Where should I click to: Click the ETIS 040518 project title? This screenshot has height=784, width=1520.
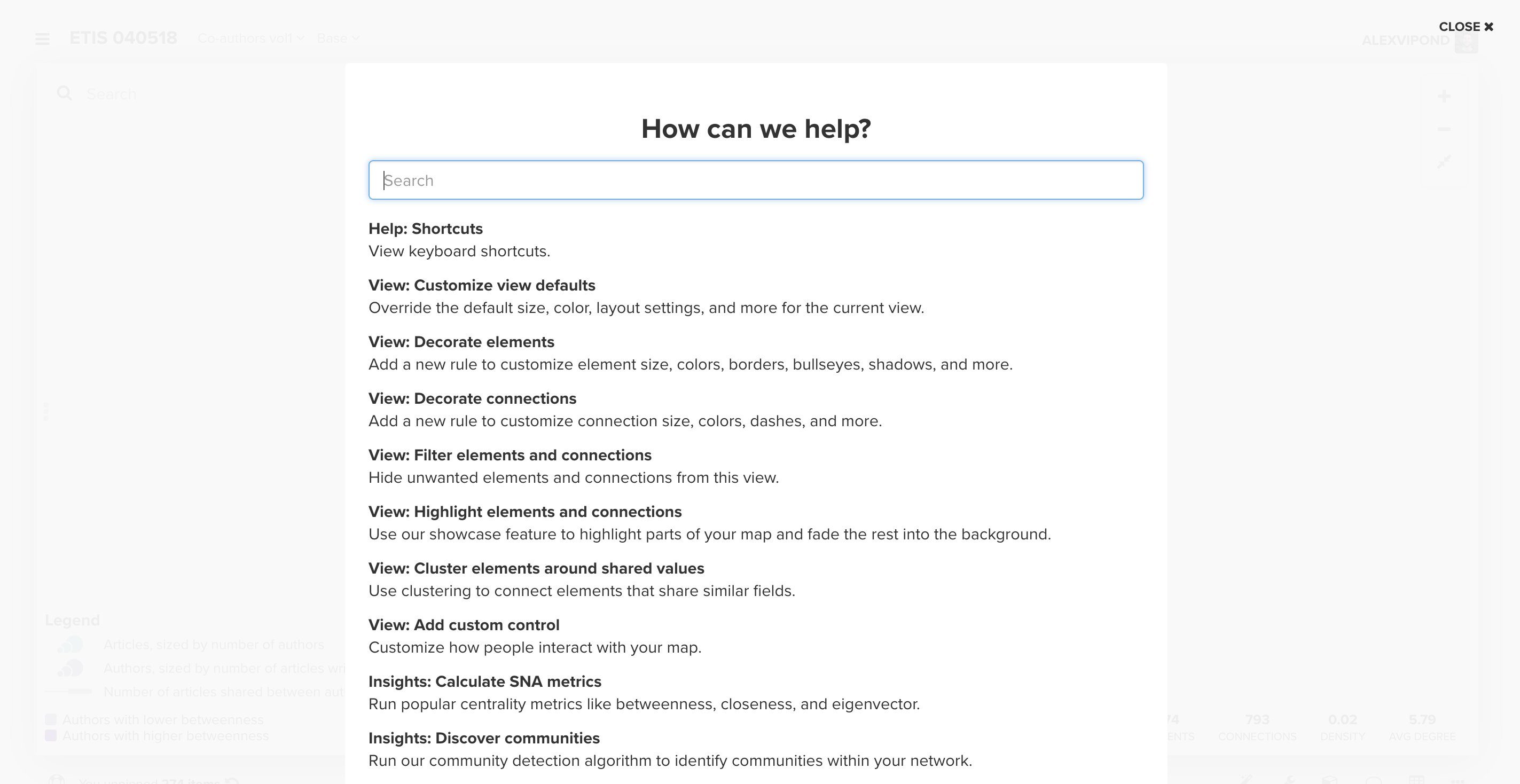tap(123, 38)
